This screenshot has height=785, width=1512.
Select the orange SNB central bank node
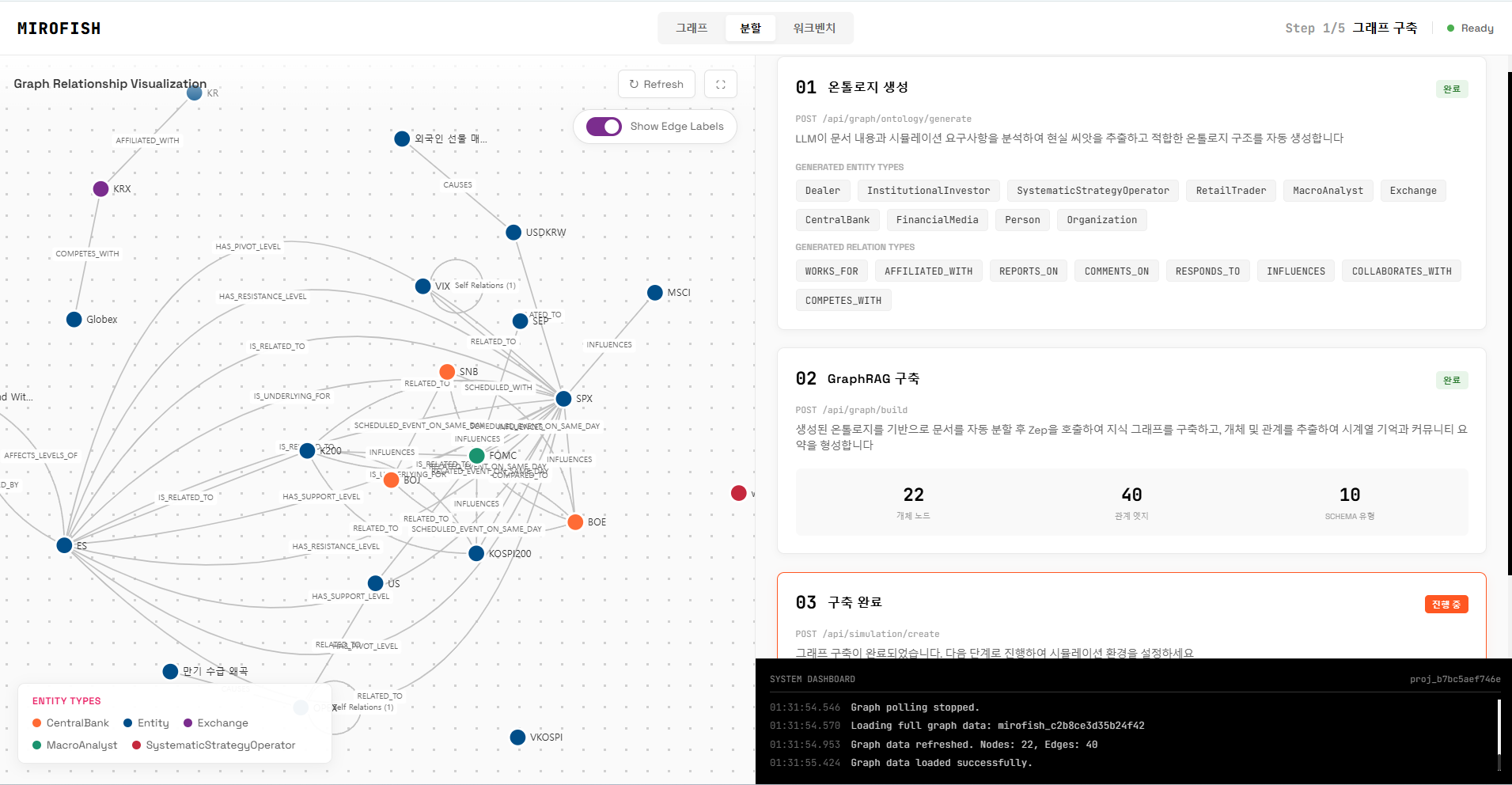447,372
